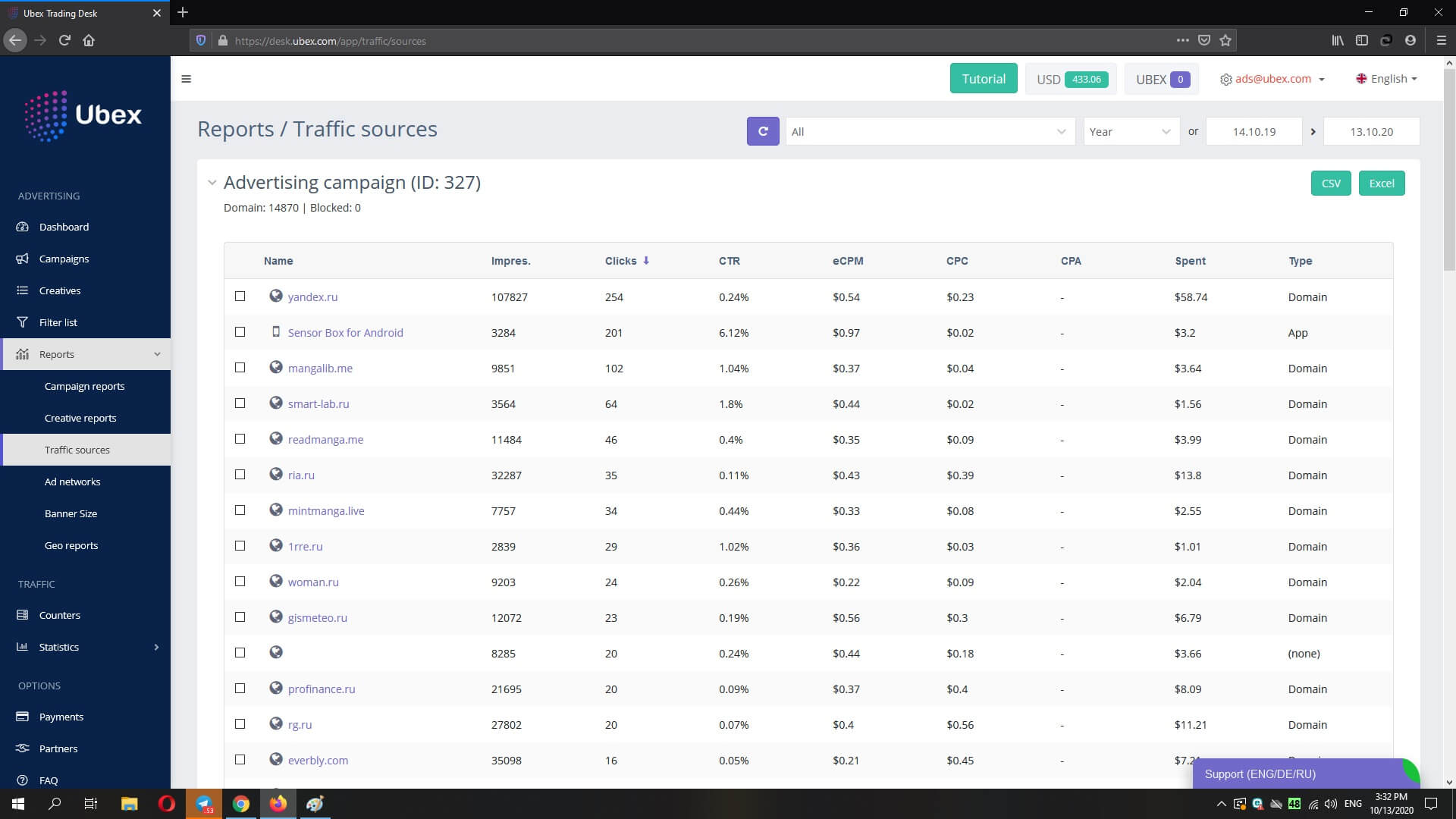Sort by the Impres. column header
Image resolution: width=1456 pixels, height=819 pixels.
[510, 261]
